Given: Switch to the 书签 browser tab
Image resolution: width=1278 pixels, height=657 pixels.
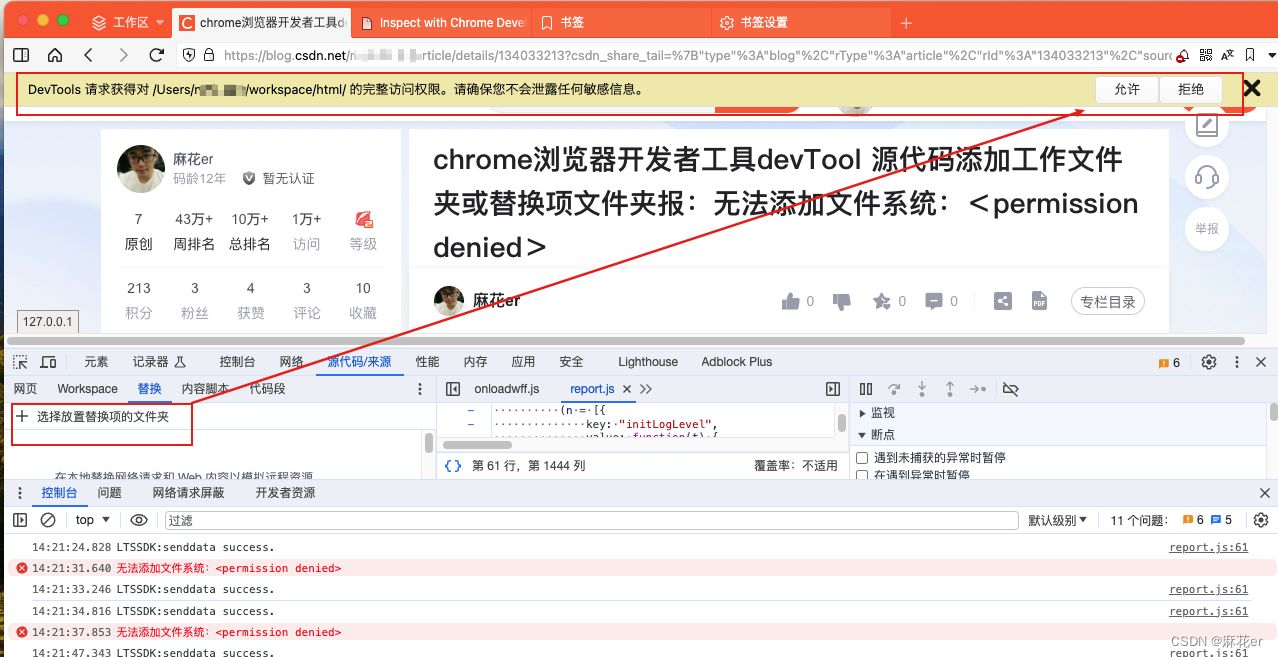Looking at the screenshot, I should pyautogui.click(x=622, y=22).
